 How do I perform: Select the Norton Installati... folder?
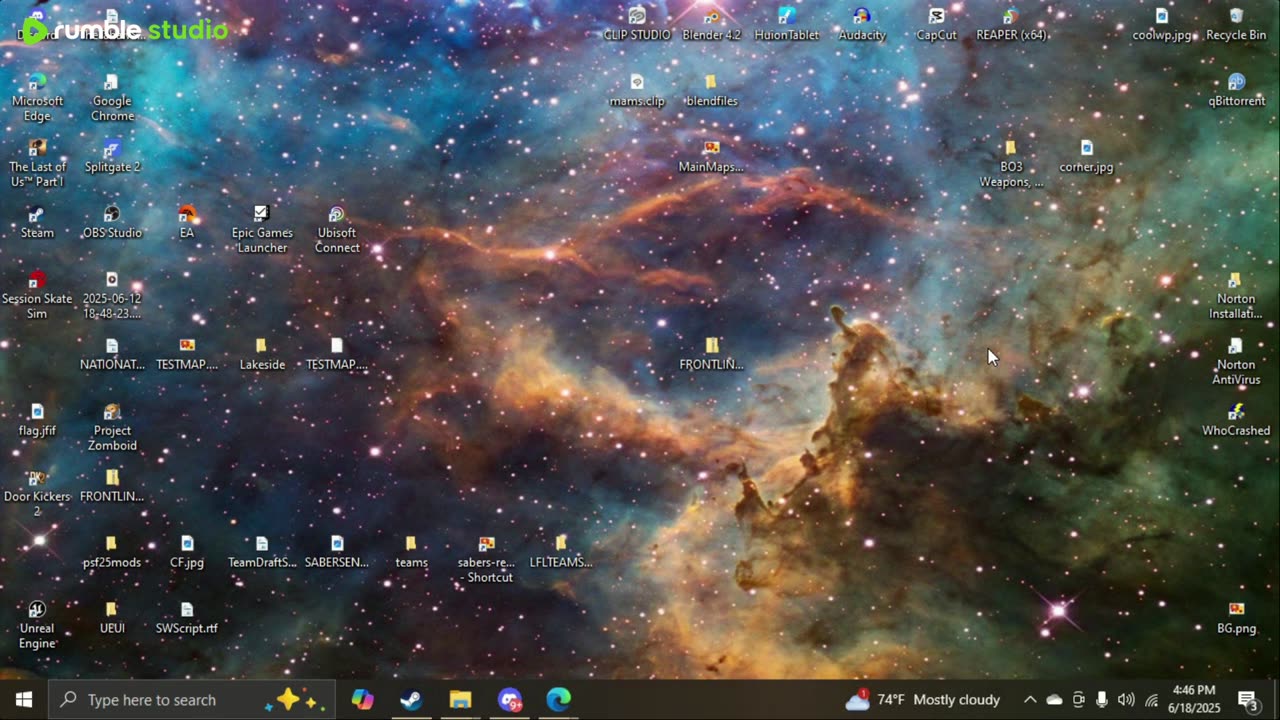pyautogui.click(x=1236, y=296)
